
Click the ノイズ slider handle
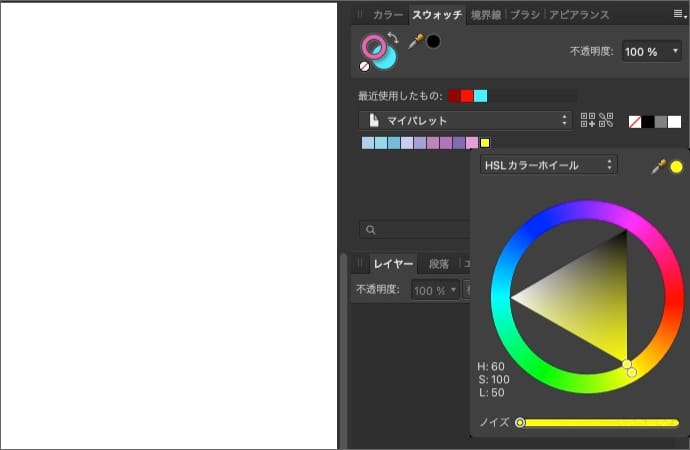(x=520, y=422)
